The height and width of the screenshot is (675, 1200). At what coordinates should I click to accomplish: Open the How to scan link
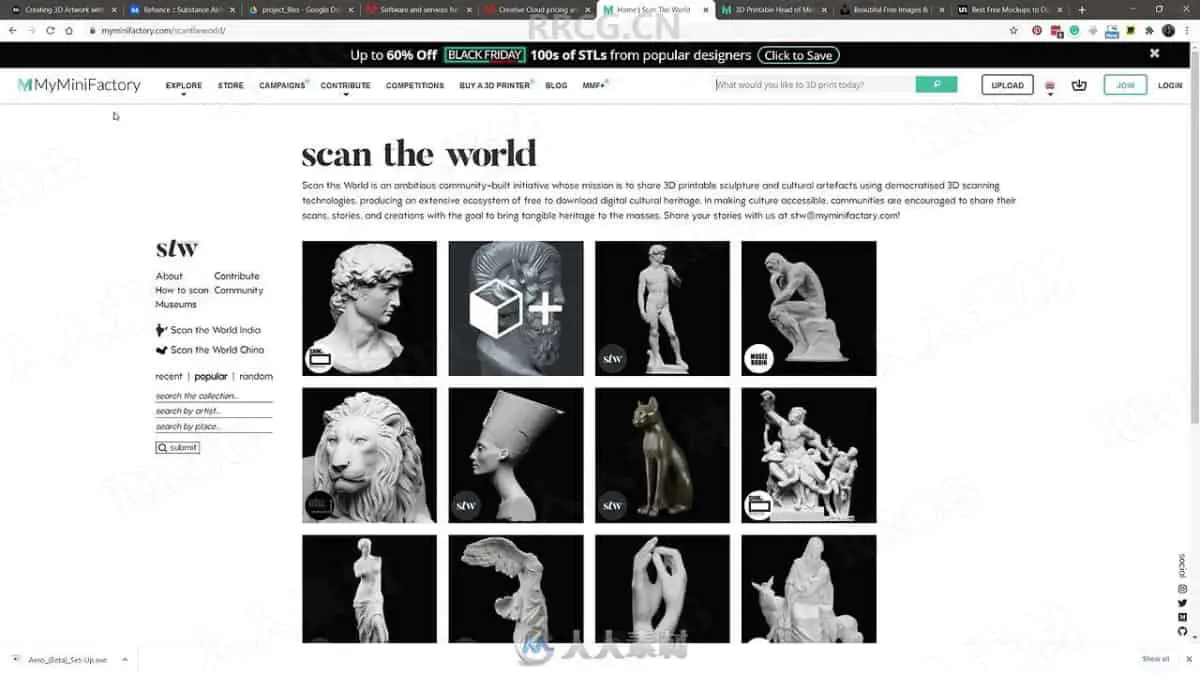tap(182, 290)
